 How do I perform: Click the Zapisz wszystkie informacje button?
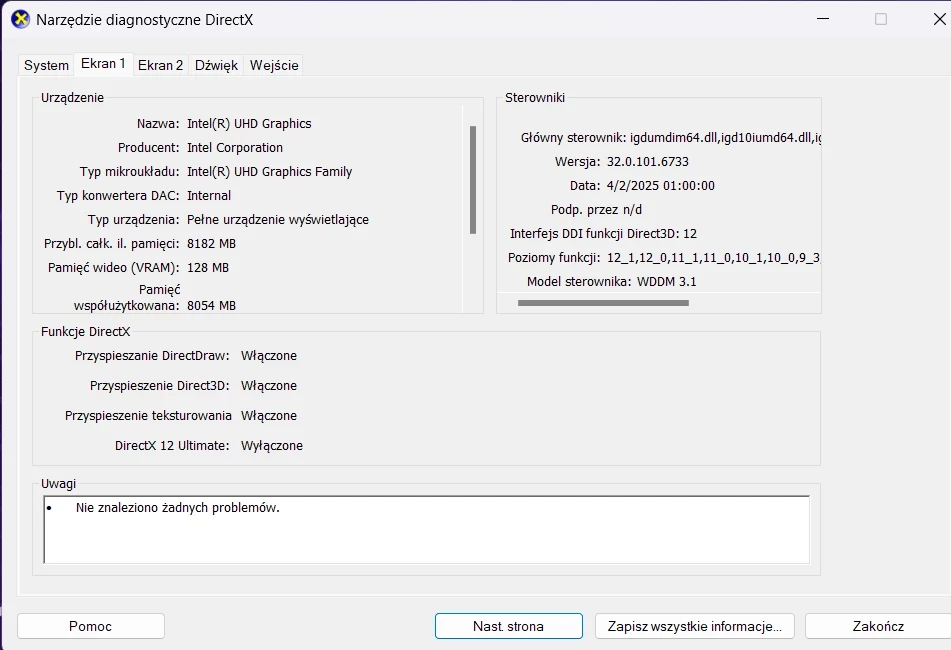point(693,625)
